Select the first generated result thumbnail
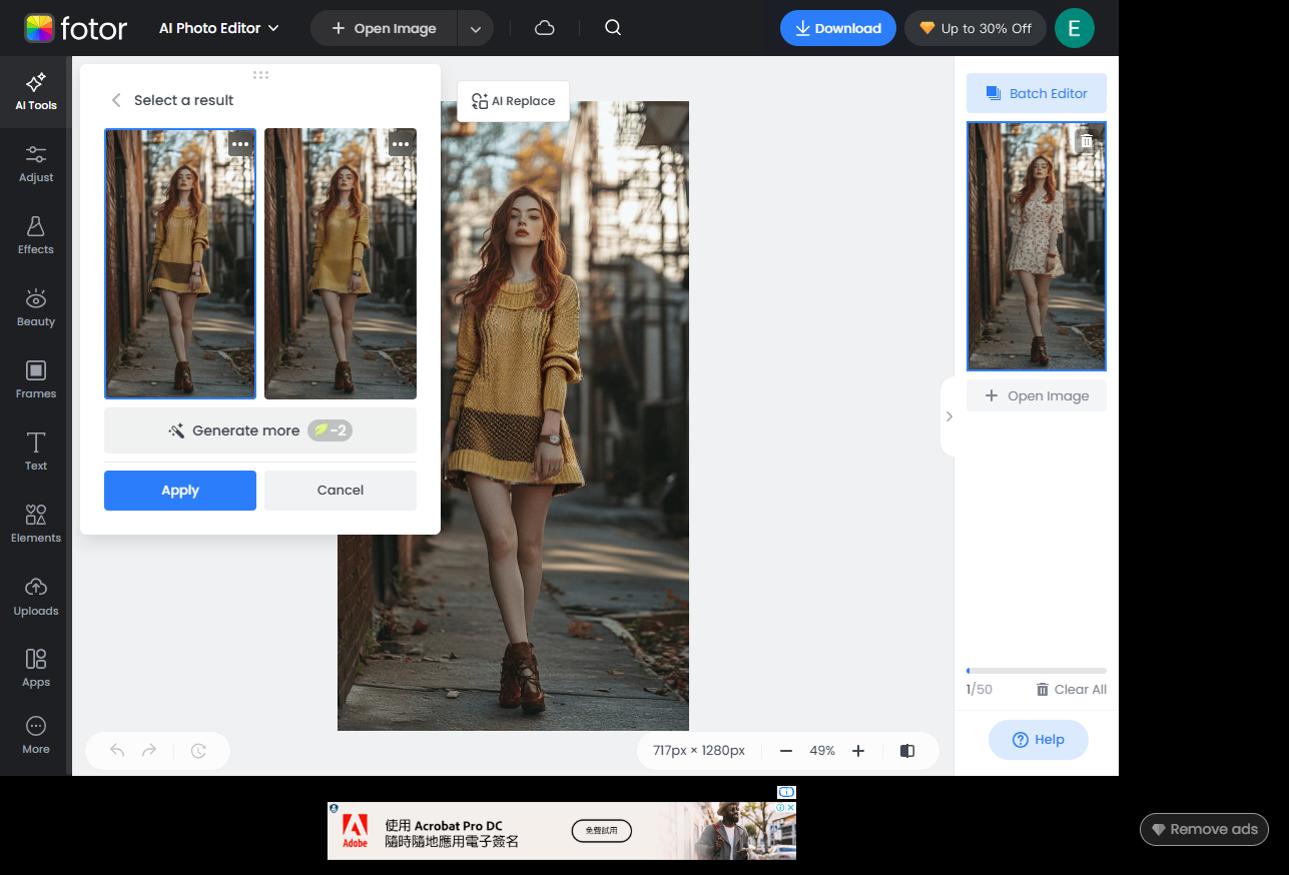 (180, 263)
